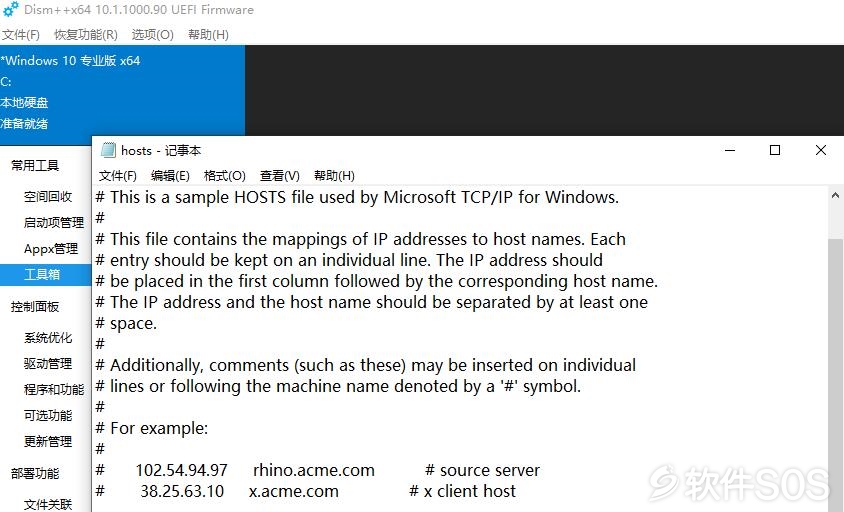Image resolution: width=844 pixels, height=512 pixels.
Task: Open the Notepad 帮助(H) menu
Action: [x=334, y=176]
